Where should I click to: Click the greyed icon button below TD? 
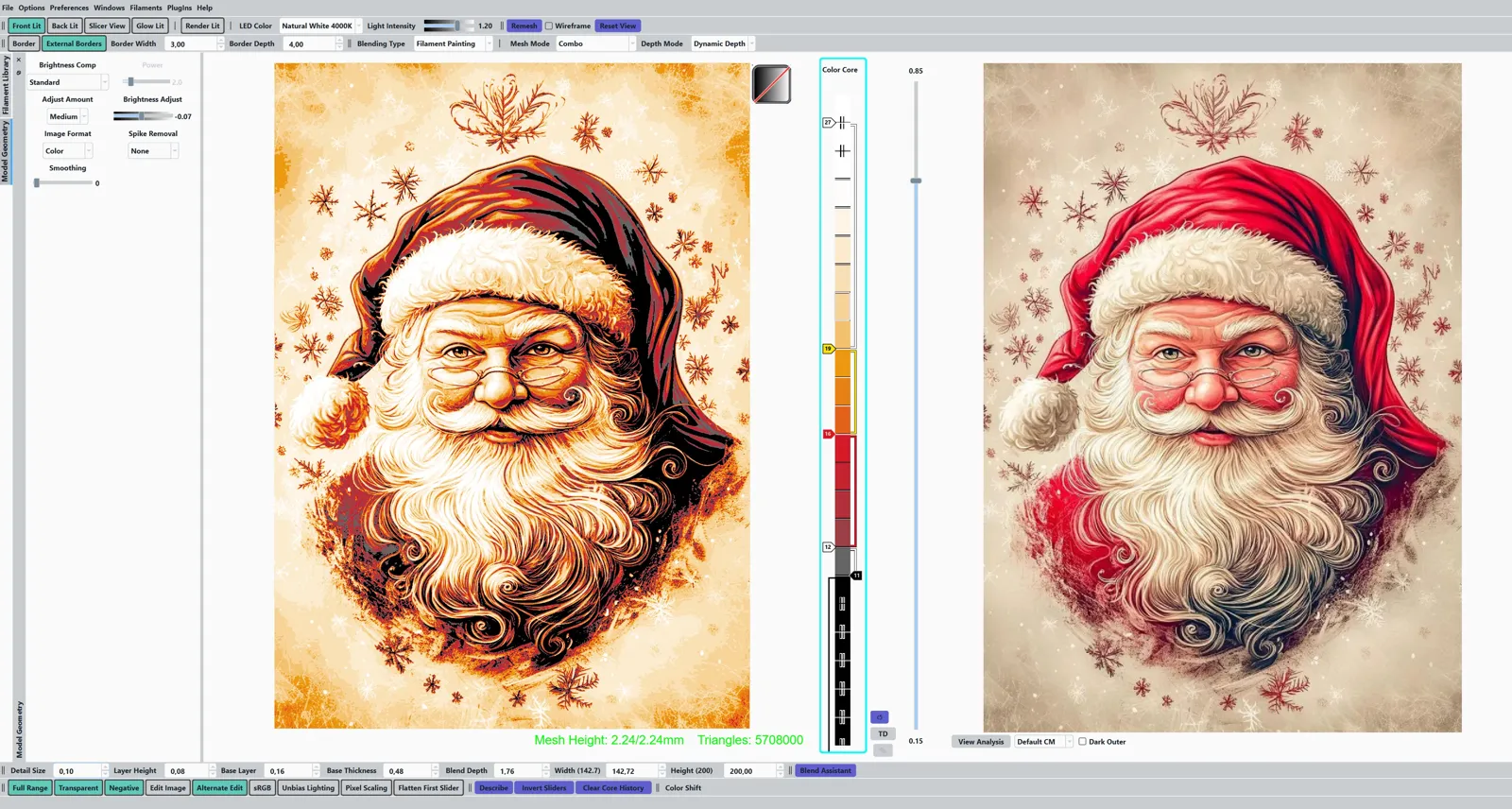point(883,750)
